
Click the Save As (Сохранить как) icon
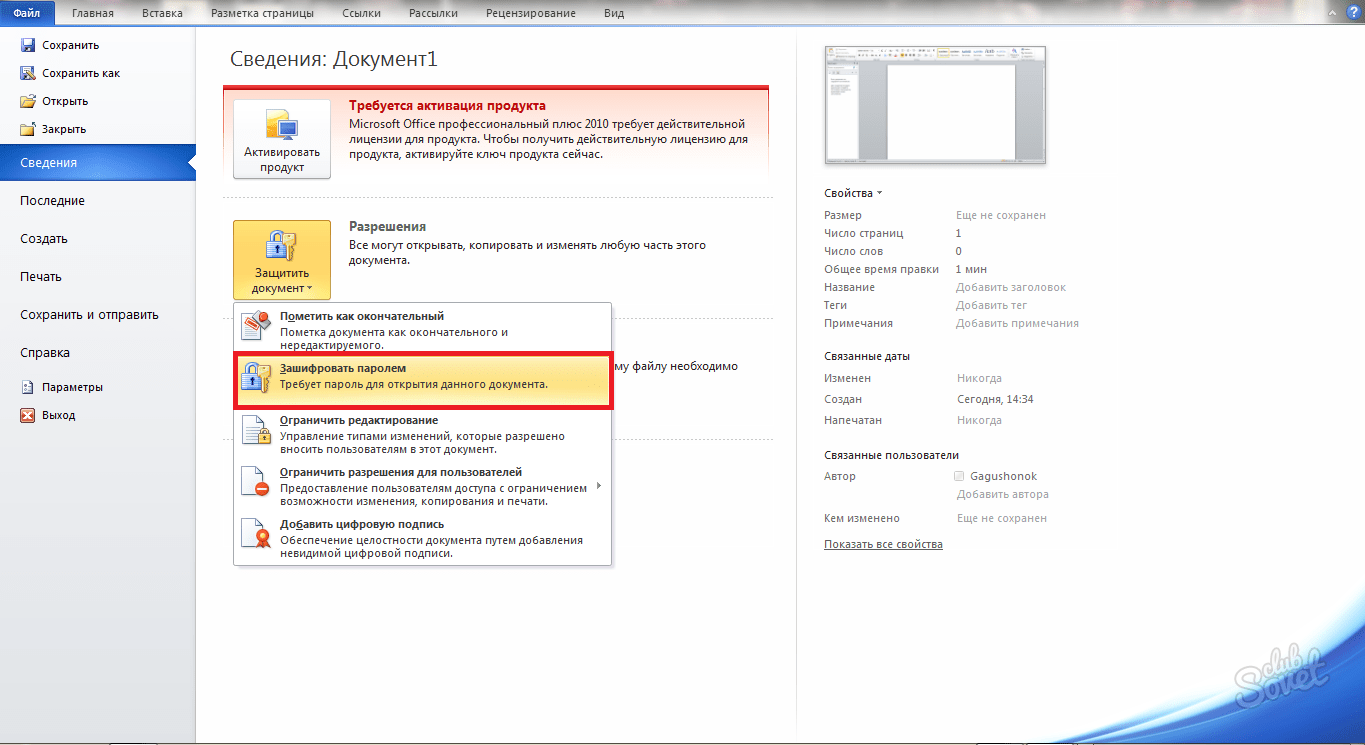point(28,73)
